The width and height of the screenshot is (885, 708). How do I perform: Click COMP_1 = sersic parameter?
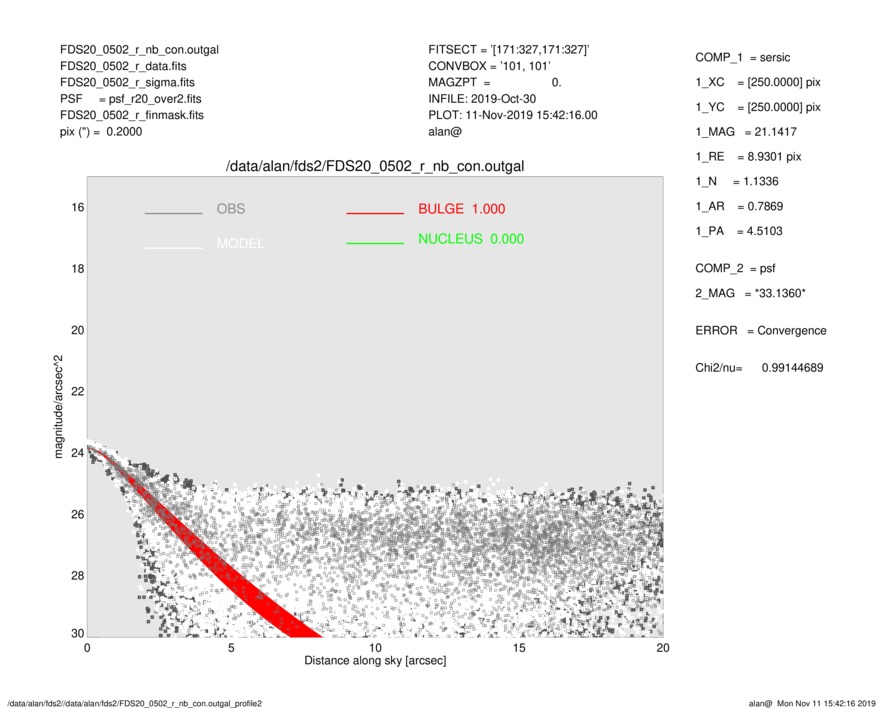tap(742, 58)
